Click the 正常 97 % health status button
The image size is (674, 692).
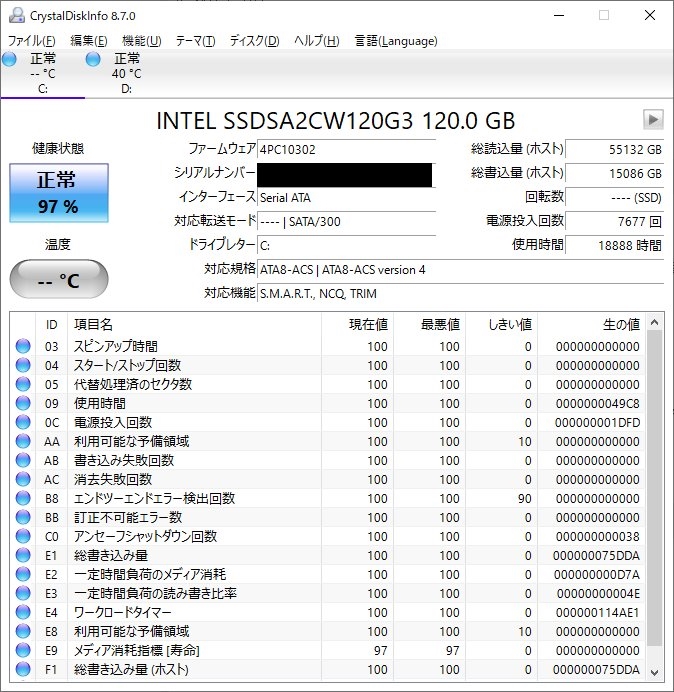(59, 193)
